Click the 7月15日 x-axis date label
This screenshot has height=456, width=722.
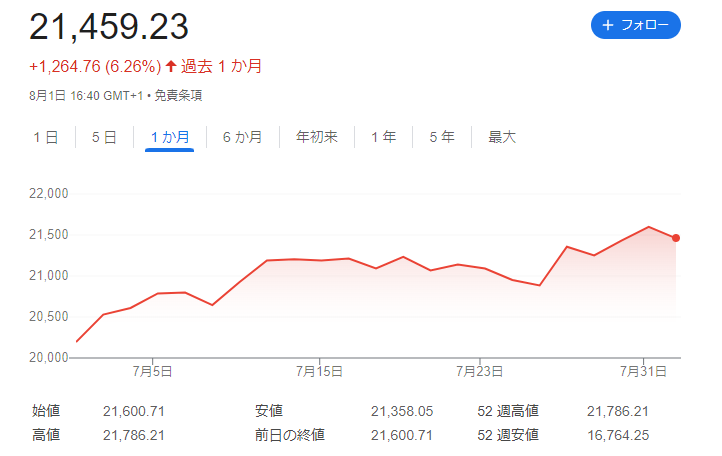click(319, 371)
